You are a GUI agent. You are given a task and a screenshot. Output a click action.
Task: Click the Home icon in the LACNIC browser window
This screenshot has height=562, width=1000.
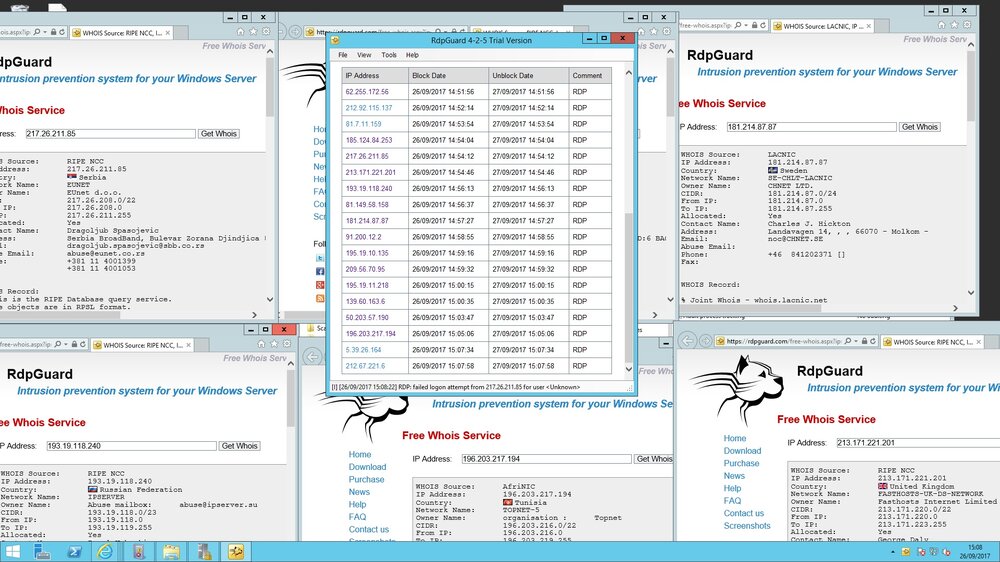click(x=941, y=25)
